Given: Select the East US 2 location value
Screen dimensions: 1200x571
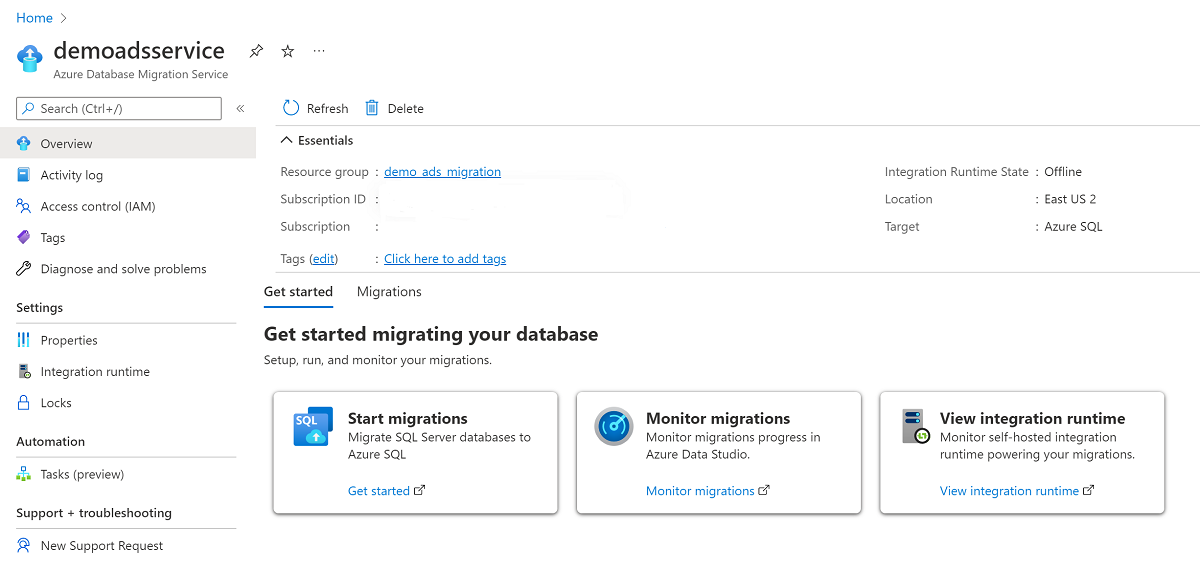Looking at the screenshot, I should tap(1070, 199).
